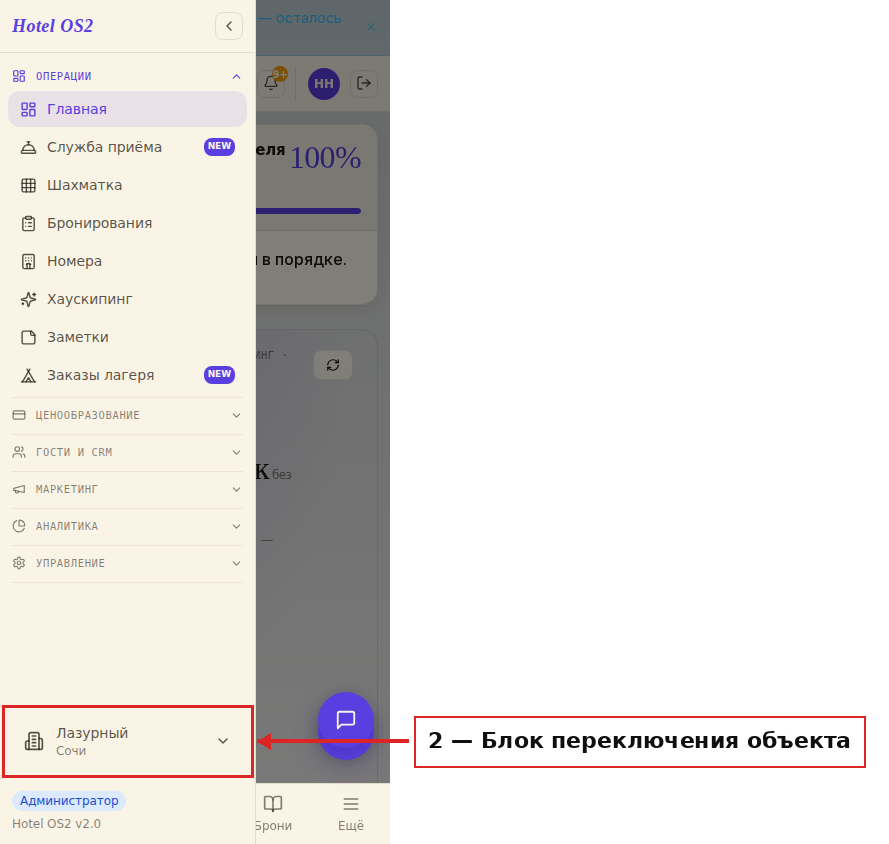The width and height of the screenshot is (889, 844).
Task: Click the refresh button on the card
Action: (333, 365)
